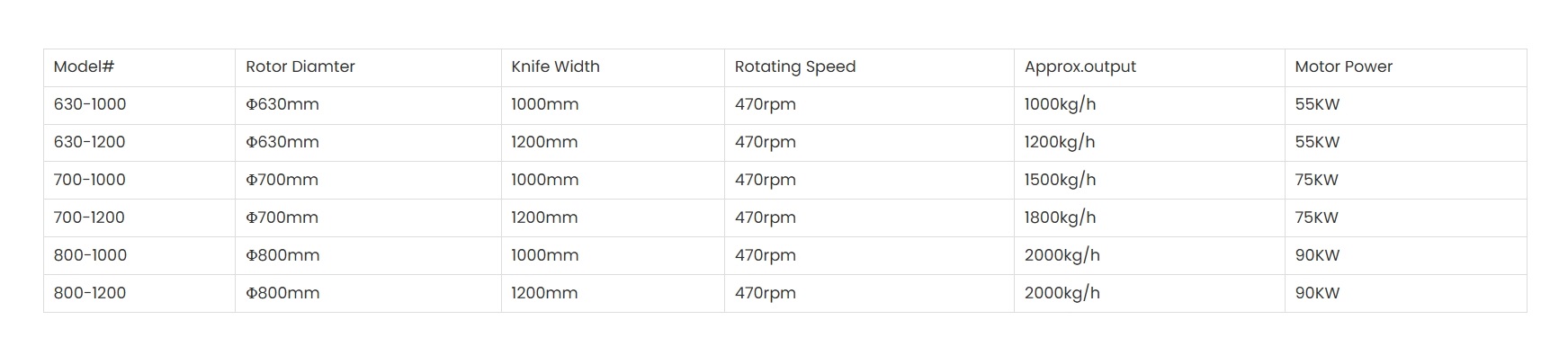Select model cell 700-1200

pos(139,218)
